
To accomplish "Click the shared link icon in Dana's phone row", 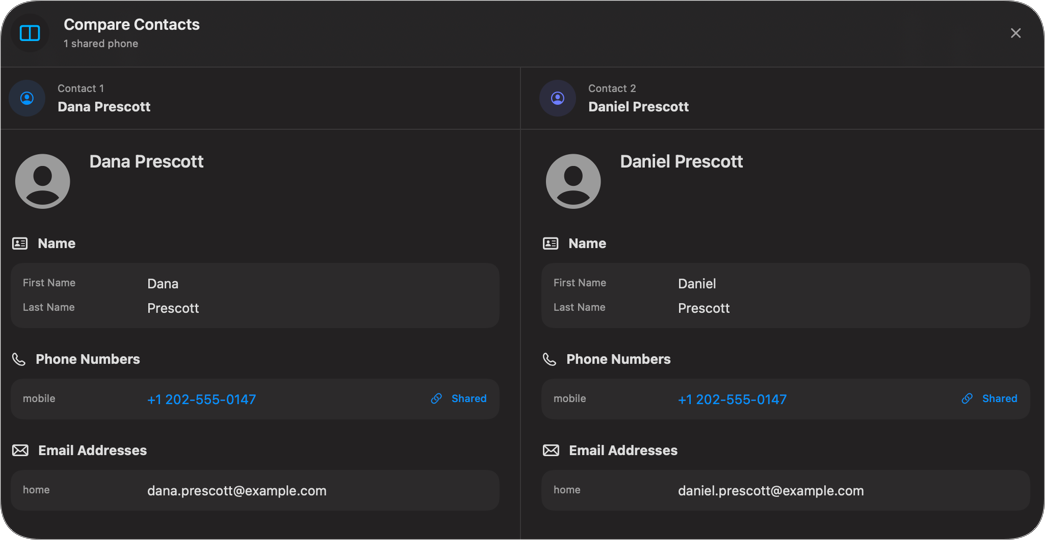I will pos(437,399).
